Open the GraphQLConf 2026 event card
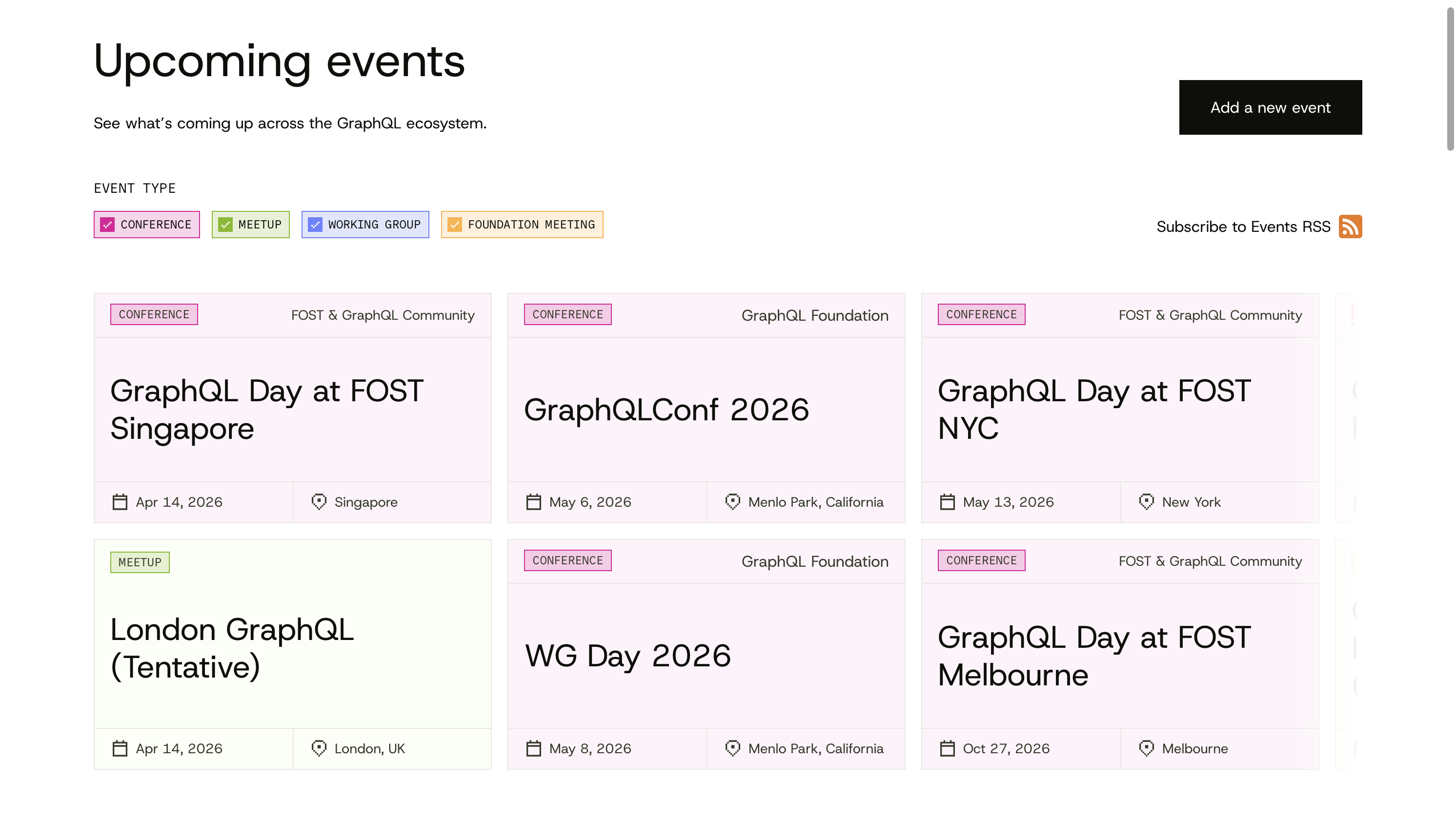Image resolution: width=1456 pixels, height=825 pixels. click(666, 410)
